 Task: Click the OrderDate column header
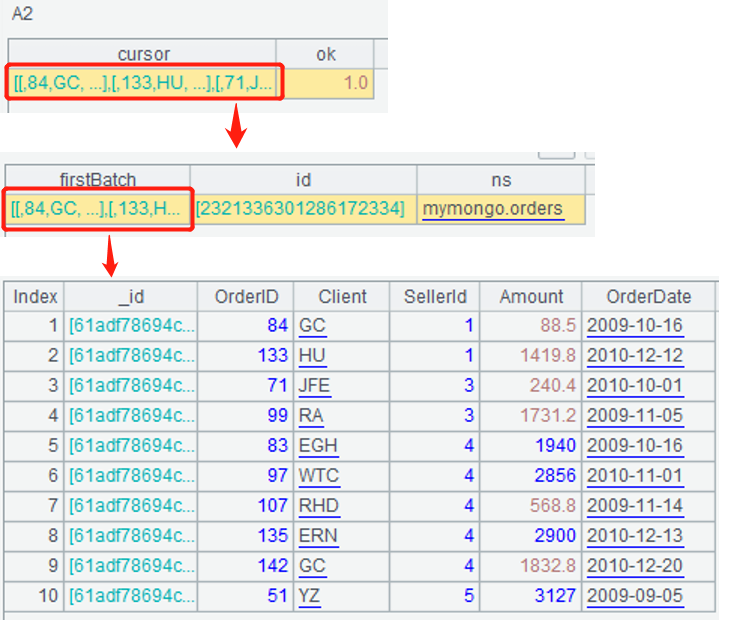point(649,296)
